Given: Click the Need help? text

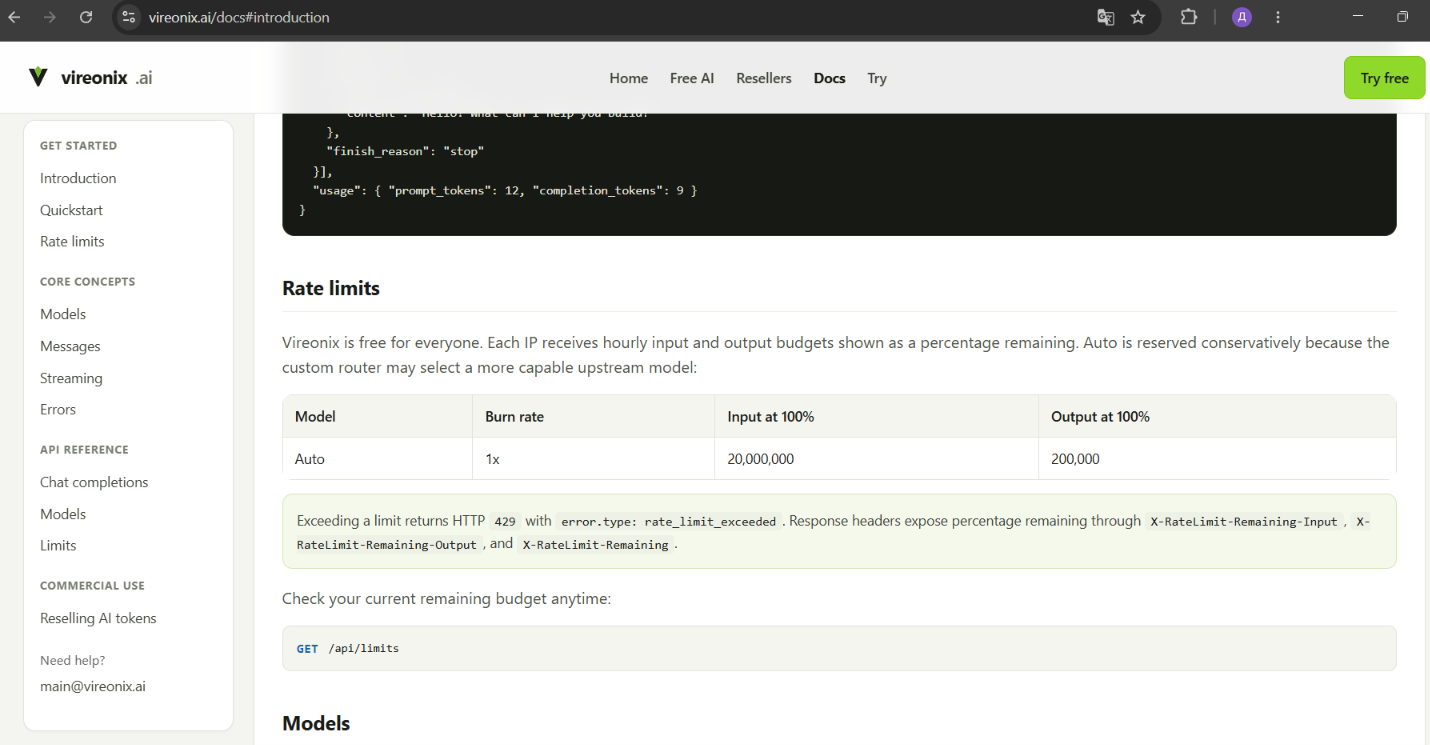Looking at the screenshot, I should point(72,660).
